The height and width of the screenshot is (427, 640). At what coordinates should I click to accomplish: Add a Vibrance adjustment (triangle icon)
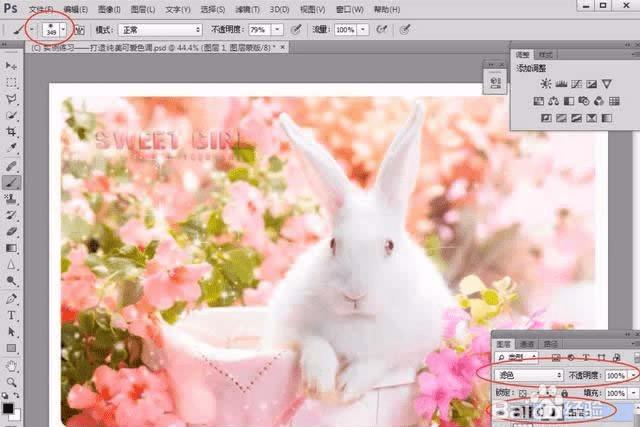coord(606,84)
